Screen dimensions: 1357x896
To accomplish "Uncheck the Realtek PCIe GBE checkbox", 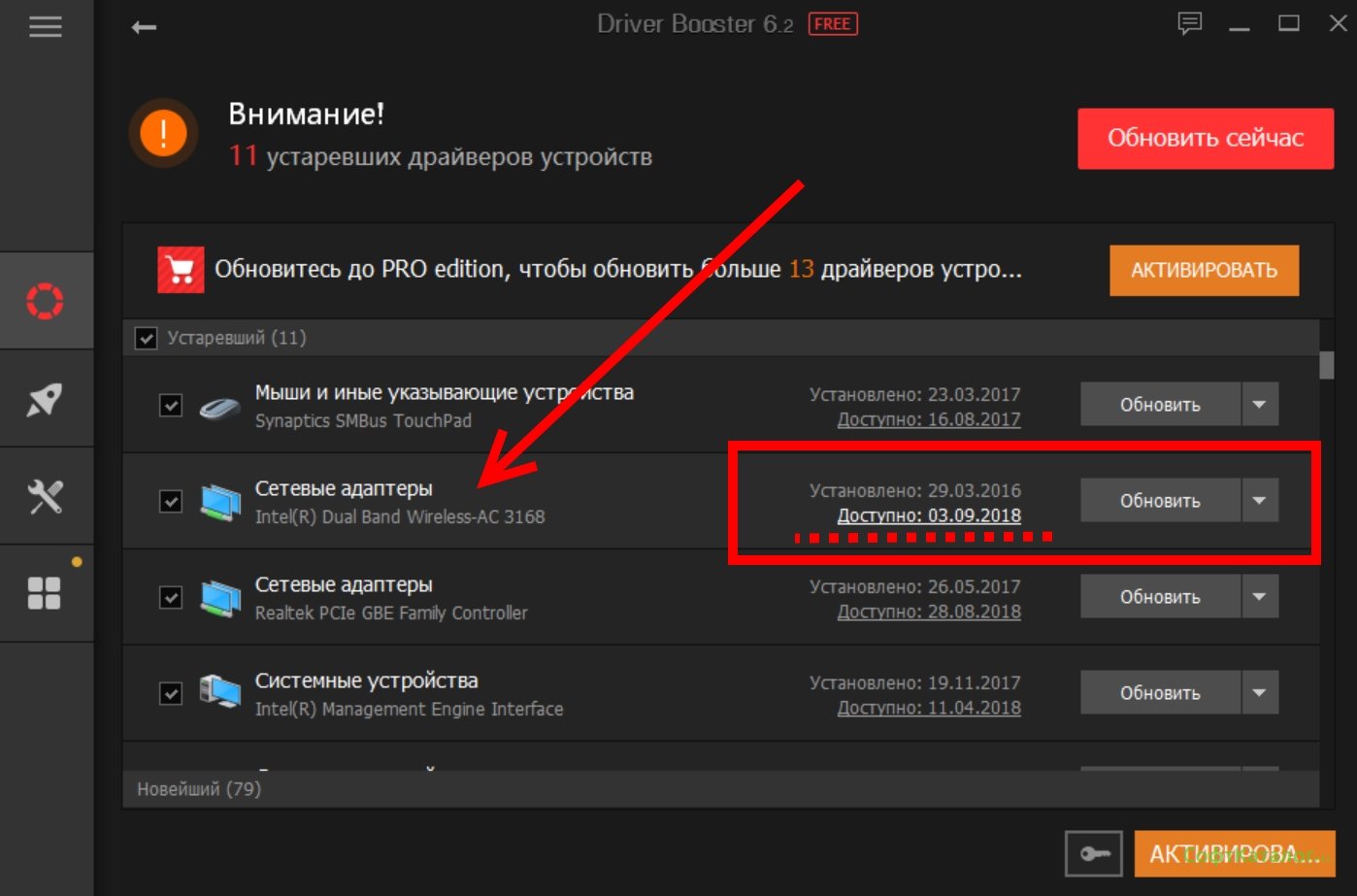I will (171, 597).
